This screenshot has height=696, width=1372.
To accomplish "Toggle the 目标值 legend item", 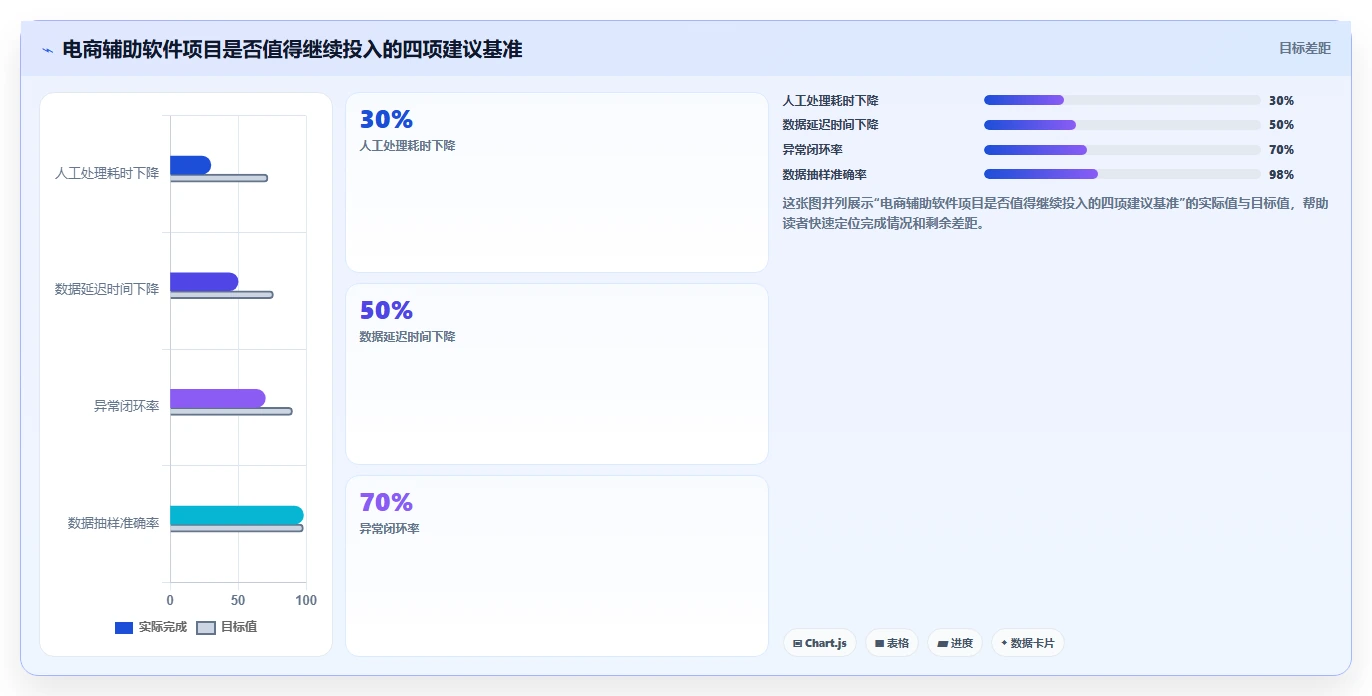I will 226,627.
